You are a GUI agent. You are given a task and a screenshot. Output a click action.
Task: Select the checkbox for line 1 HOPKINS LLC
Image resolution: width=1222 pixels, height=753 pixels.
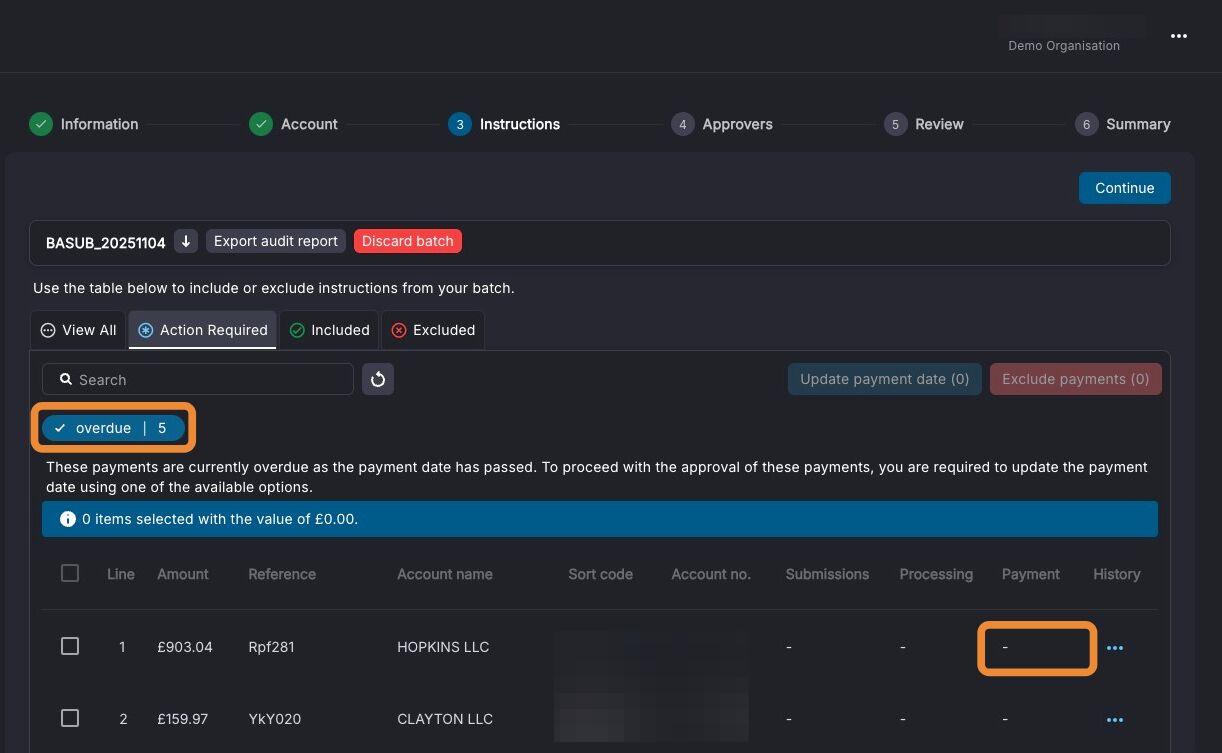point(70,646)
